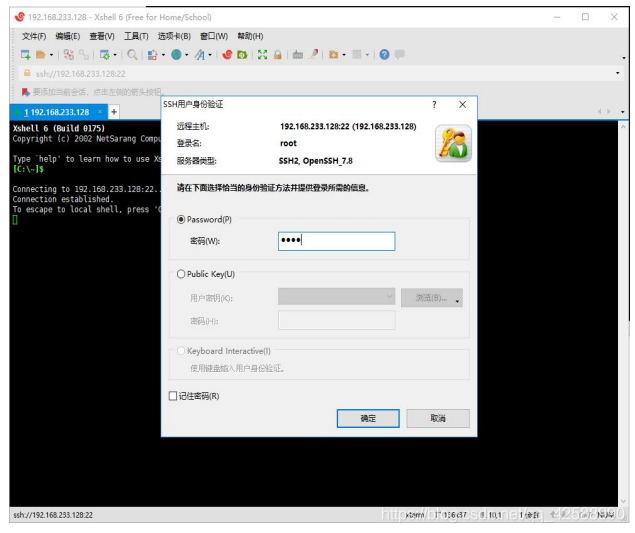The width and height of the screenshot is (635, 533).
Task: Click status bar ssh://192.168.233.128:22 text
Action: pos(53,515)
